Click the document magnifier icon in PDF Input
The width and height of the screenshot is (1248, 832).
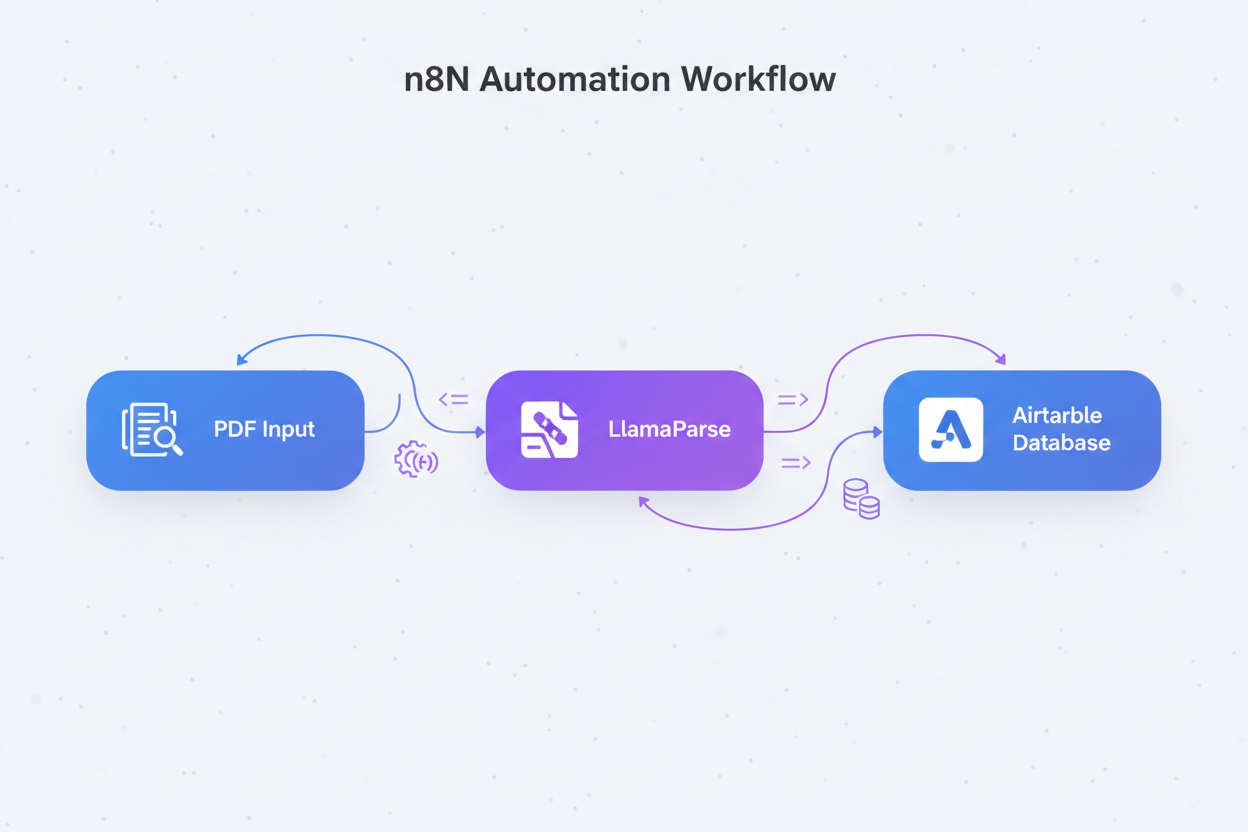point(152,430)
